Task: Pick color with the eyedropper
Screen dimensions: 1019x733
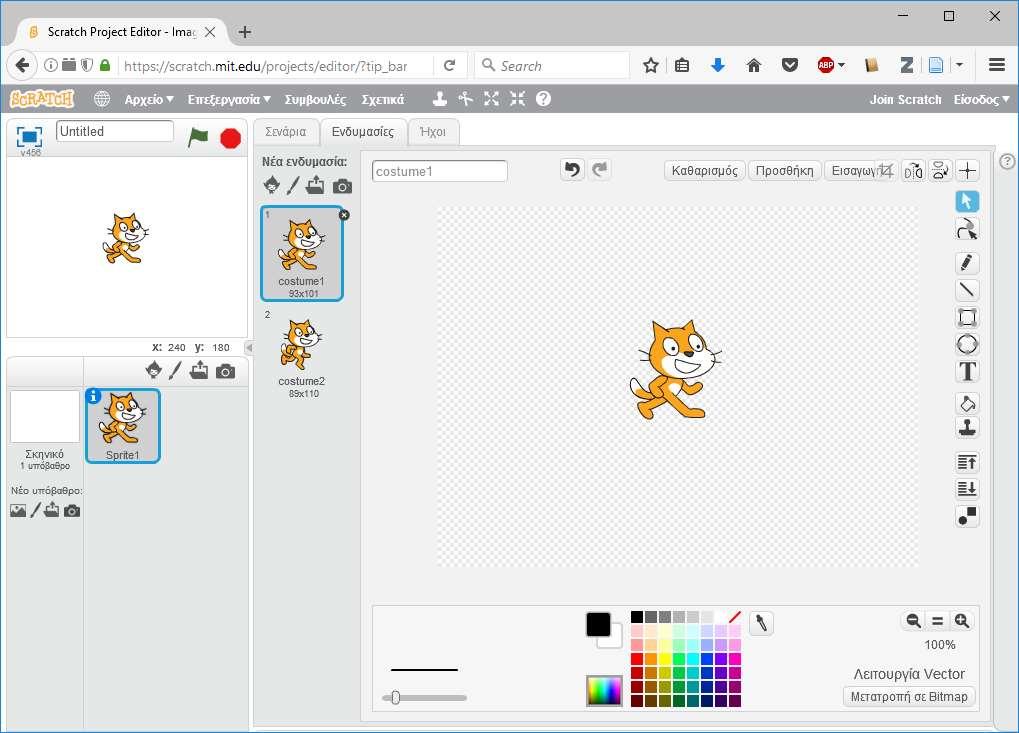Action: tap(761, 624)
